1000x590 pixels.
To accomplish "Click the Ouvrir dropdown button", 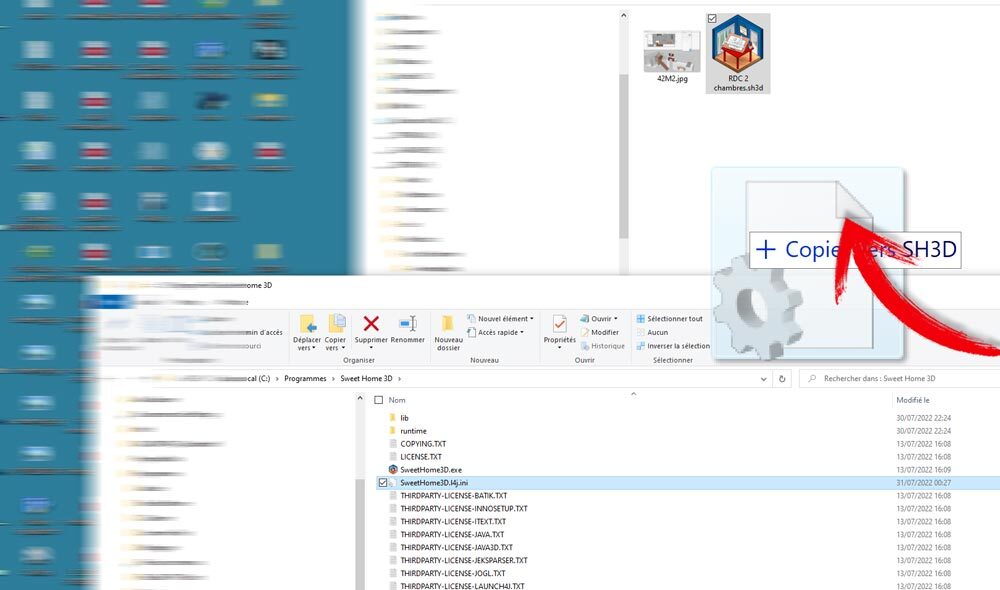I will [599, 318].
